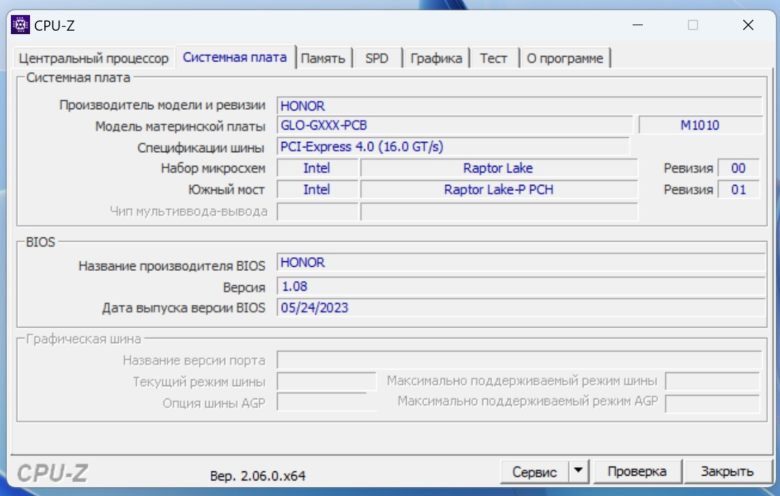The width and height of the screenshot is (780, 496).
Task: Click the Intel southbridge vendor field
Action: tap(317, 190)
